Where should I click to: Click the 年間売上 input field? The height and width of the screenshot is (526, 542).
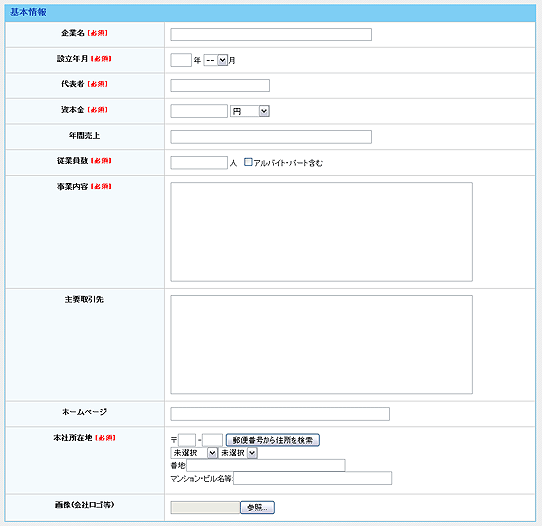pyautogui.click(x=271, y=137)
